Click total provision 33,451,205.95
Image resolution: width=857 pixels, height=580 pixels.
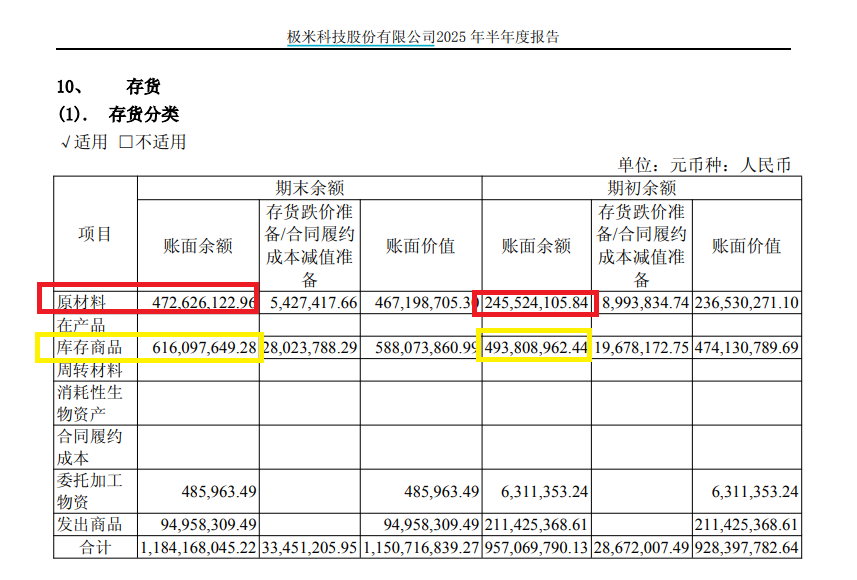309,548
